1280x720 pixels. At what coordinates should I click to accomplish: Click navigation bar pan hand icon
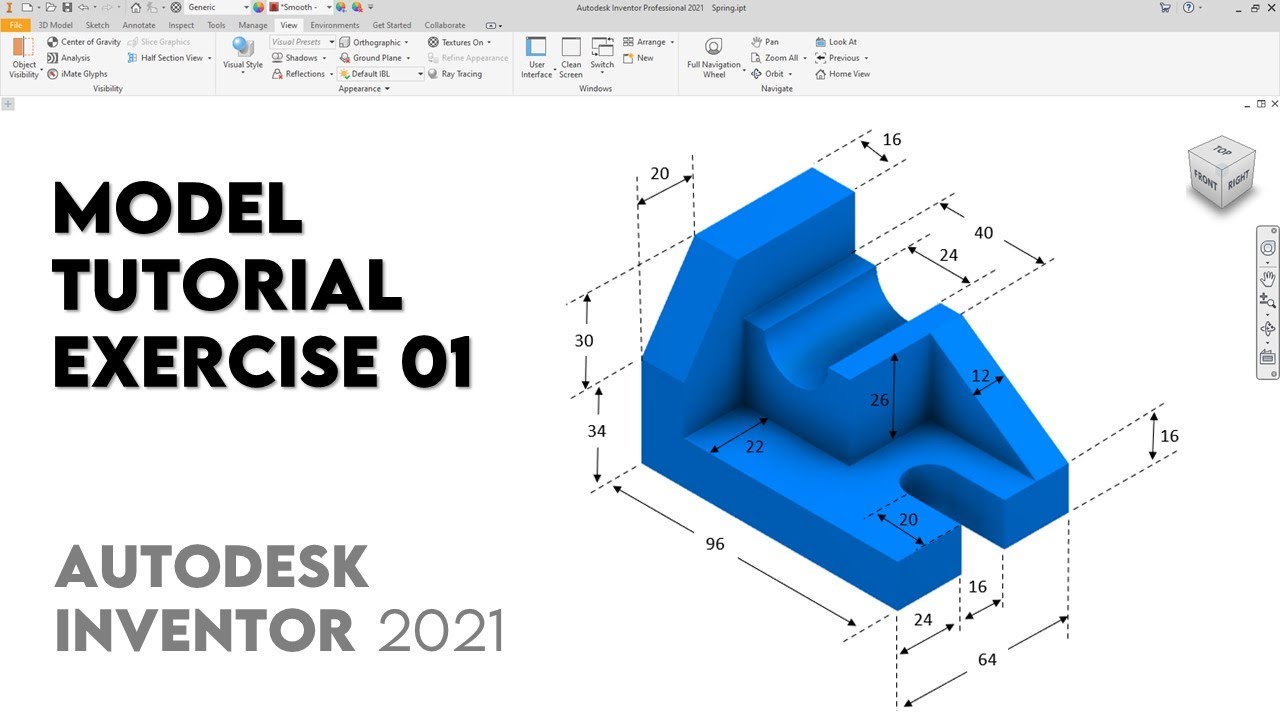coord(1268,277)
